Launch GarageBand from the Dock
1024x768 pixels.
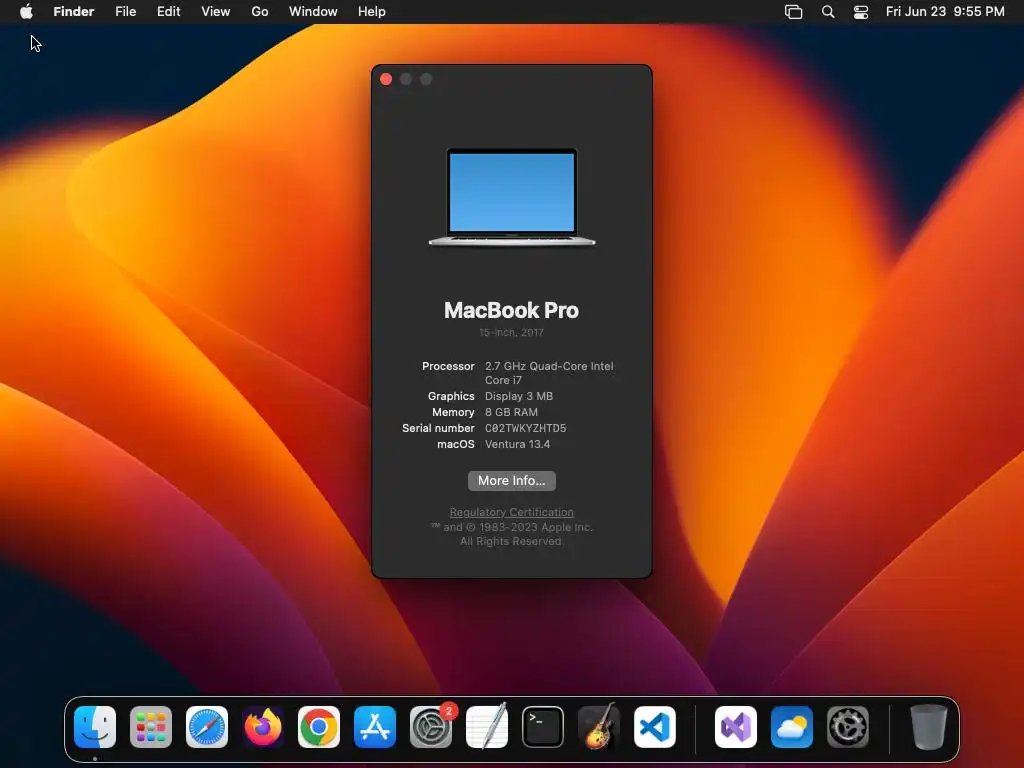599,727
